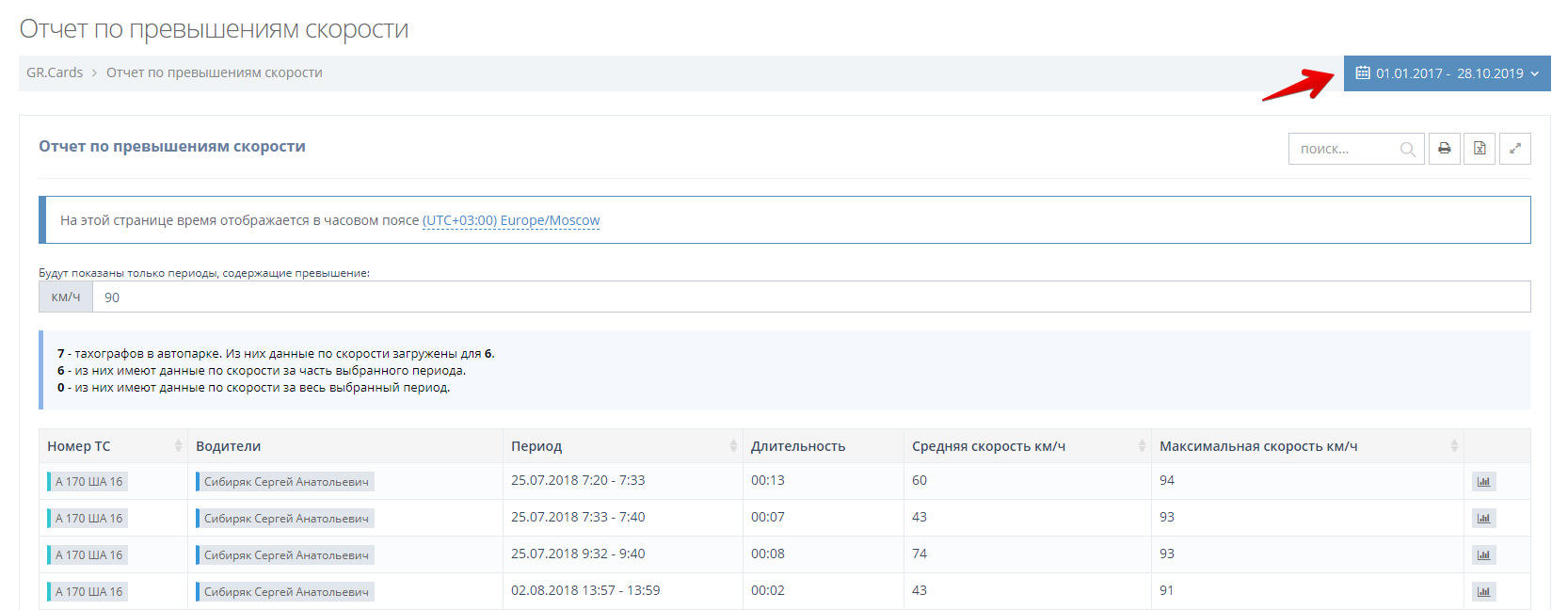Open chart for the 25.07.2018 7:33 row

1483,519
